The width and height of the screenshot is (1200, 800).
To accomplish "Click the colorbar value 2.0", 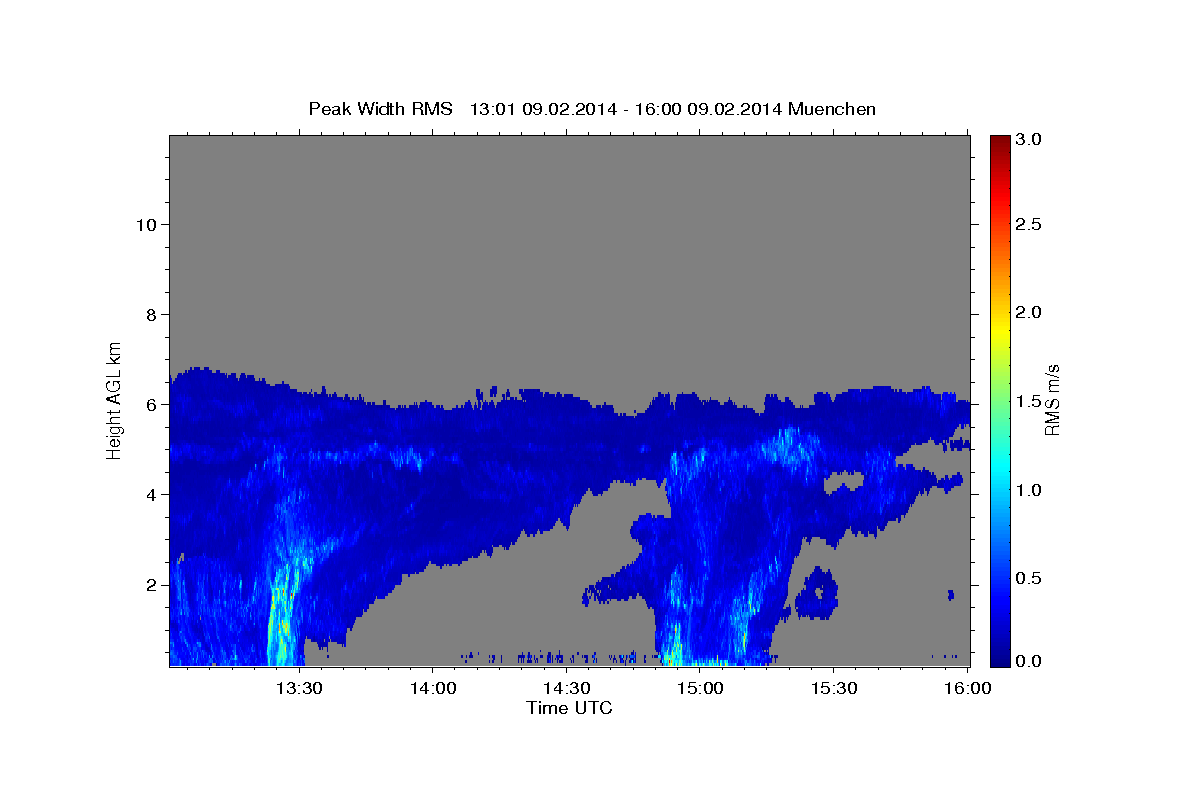I will tap(1029, 313).
